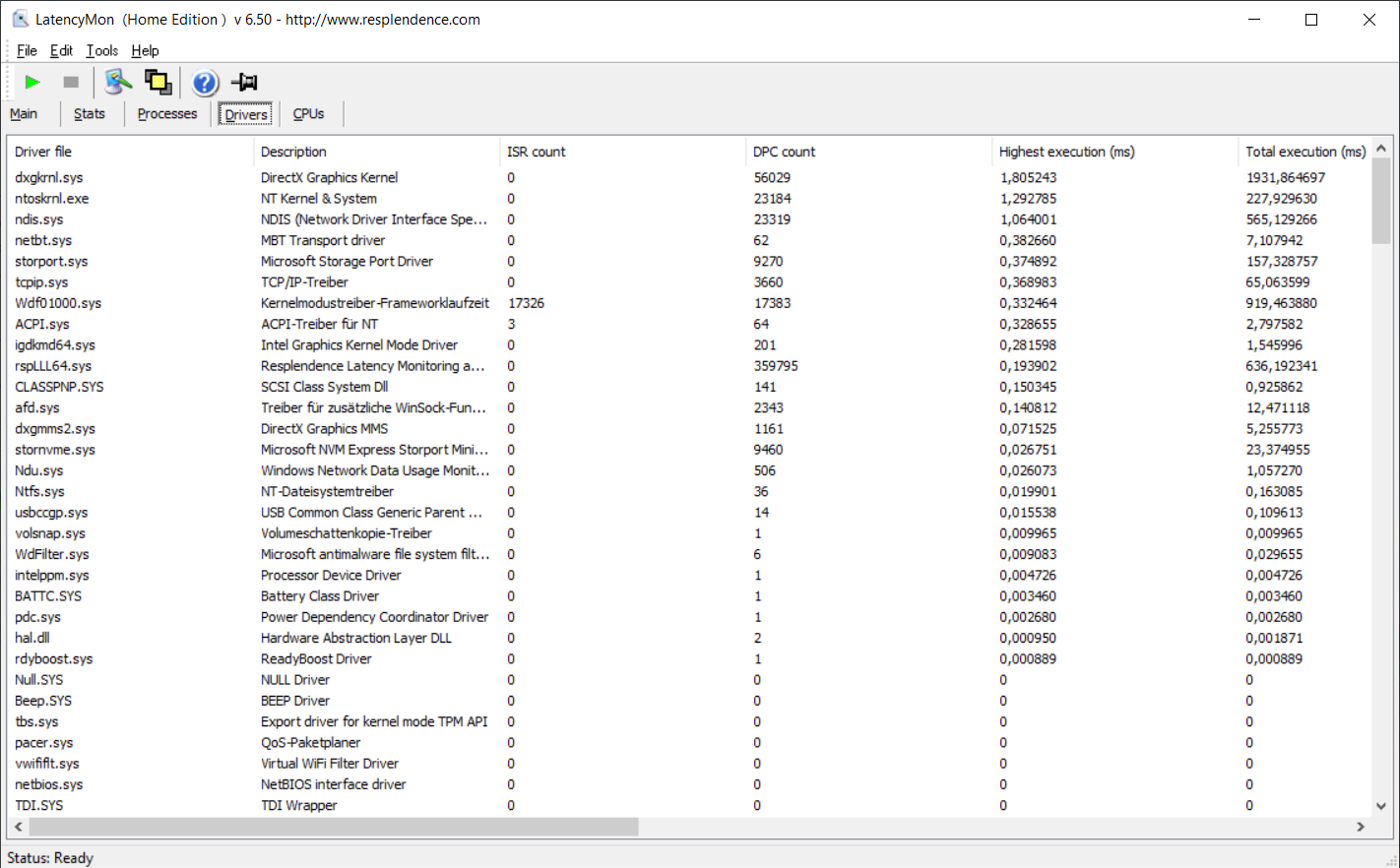Select the Wdf01000.sys driver entry

(x=58, y=303)
